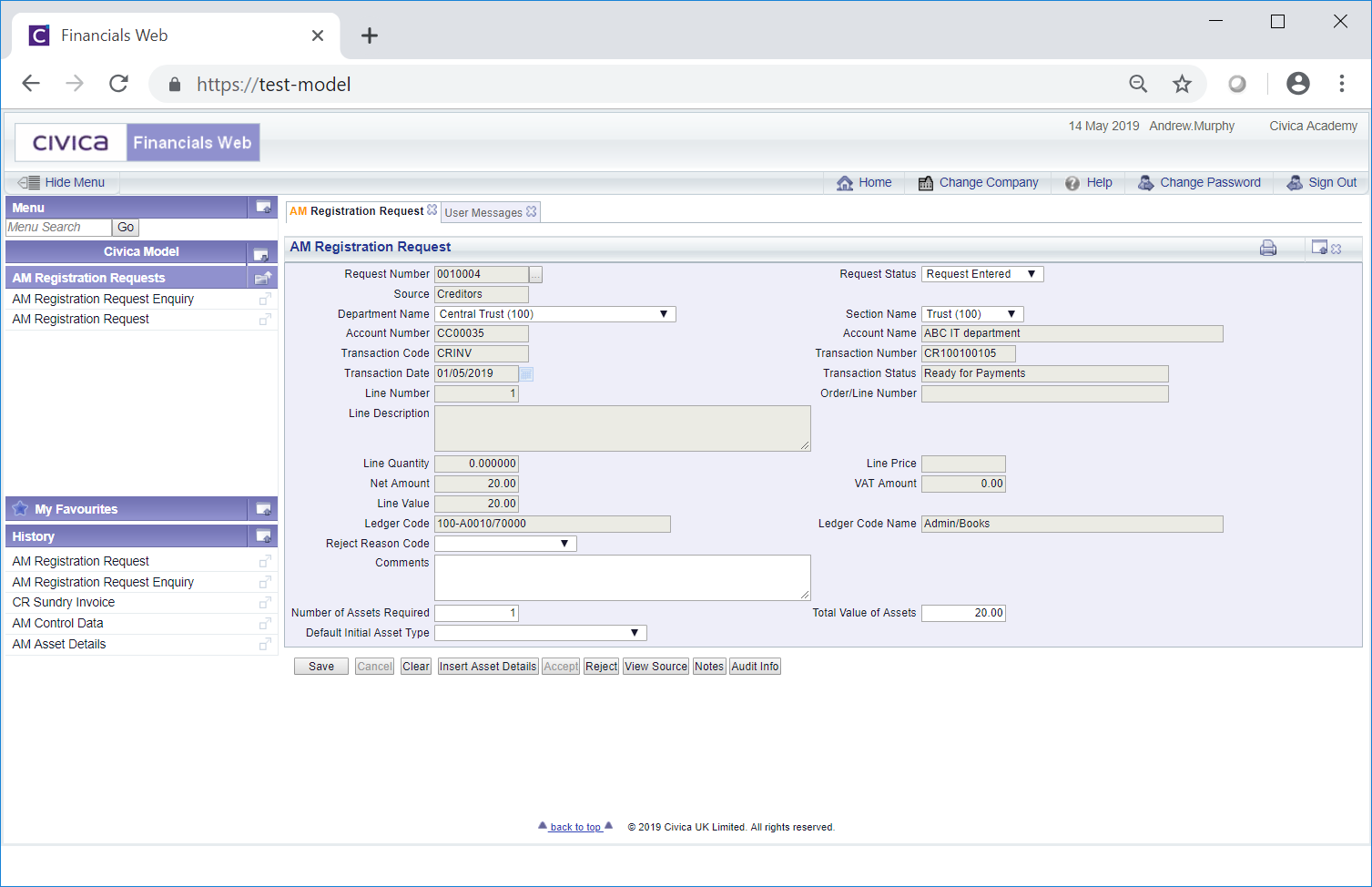Open the Chrome three-dot menu

[1342, 84]
